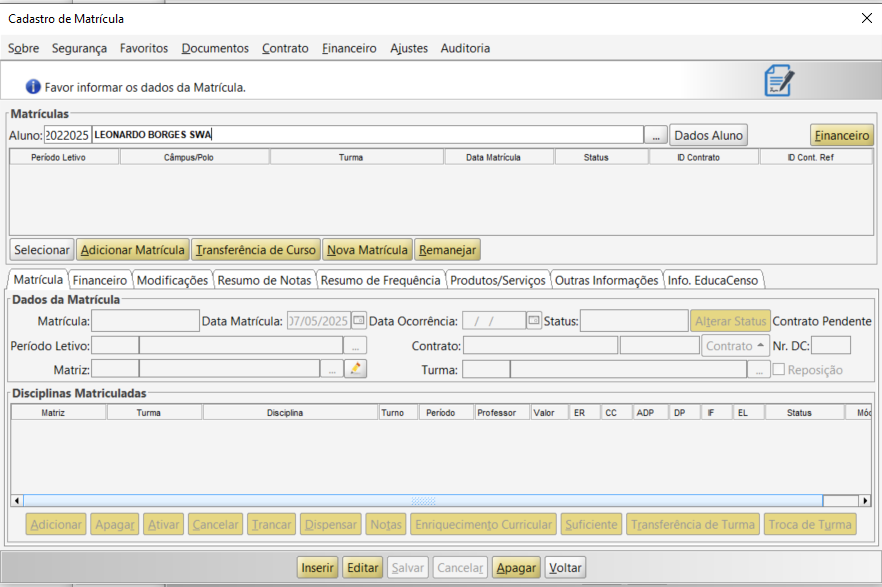Open the Sobre menu
The width and height of the screenshot is (882, 587).
click(24, 48)
